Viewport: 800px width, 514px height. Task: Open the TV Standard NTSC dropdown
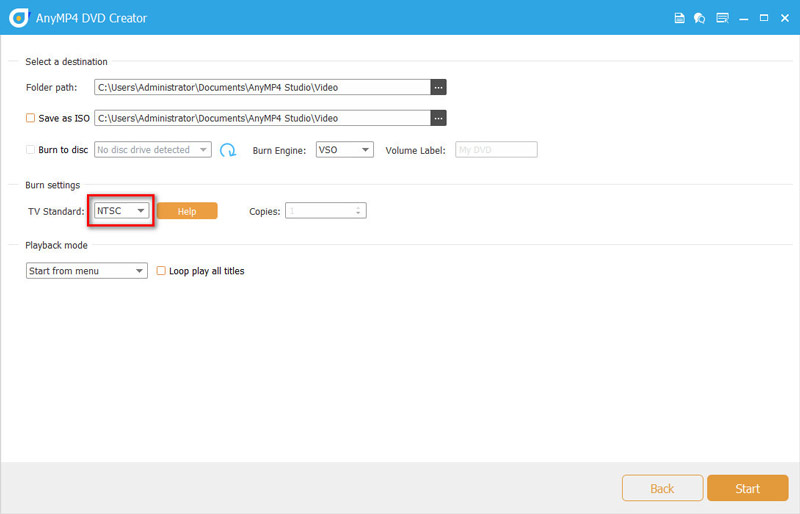tap(121, 210)
